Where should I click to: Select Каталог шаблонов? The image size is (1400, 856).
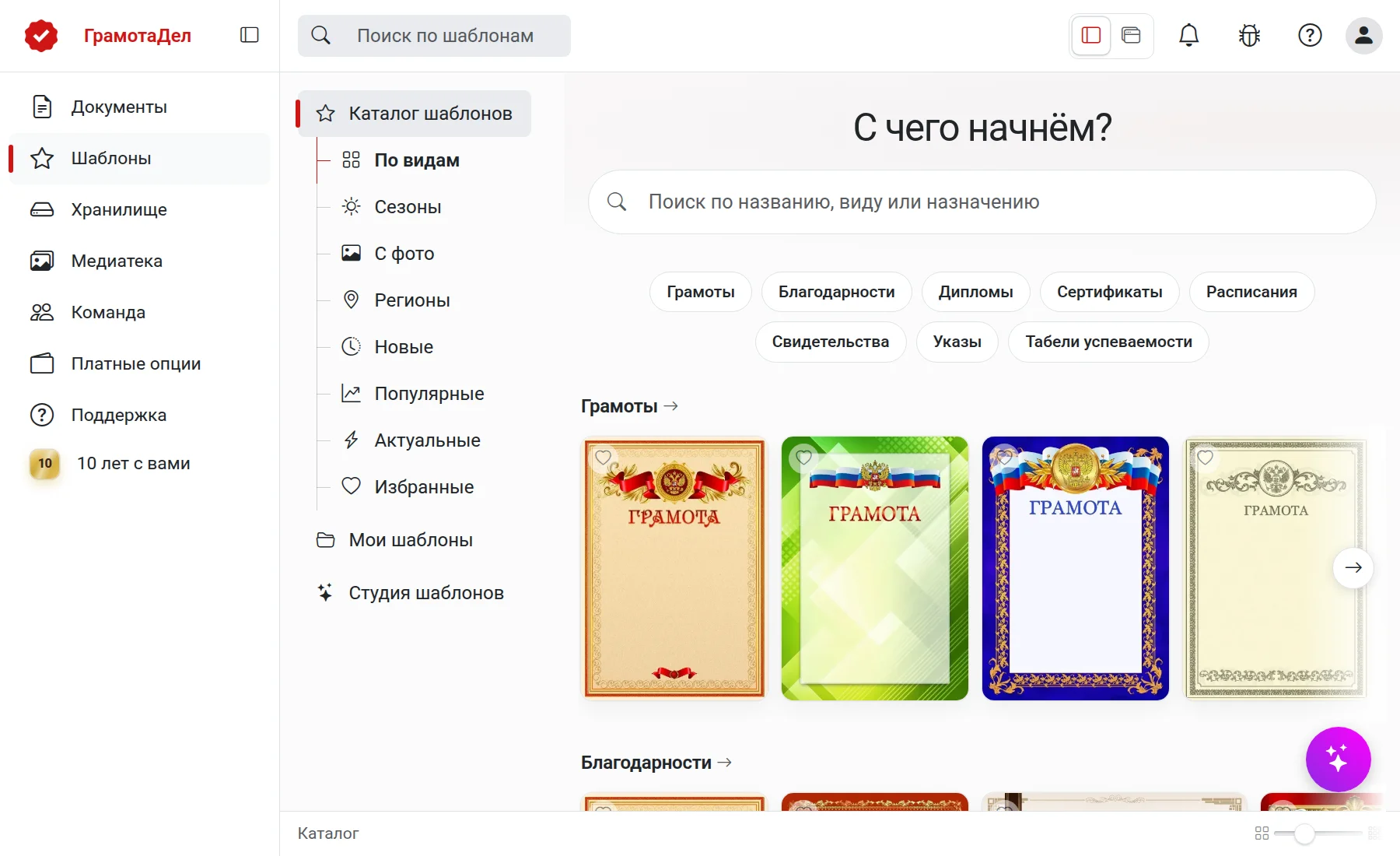tap(415, 114)
